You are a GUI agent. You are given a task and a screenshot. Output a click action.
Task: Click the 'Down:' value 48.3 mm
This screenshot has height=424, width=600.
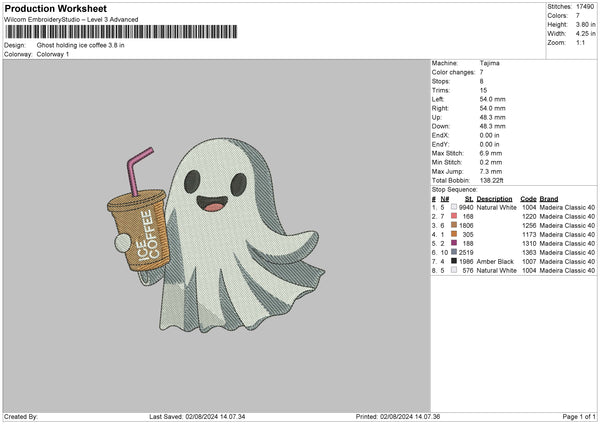point(492,126)
